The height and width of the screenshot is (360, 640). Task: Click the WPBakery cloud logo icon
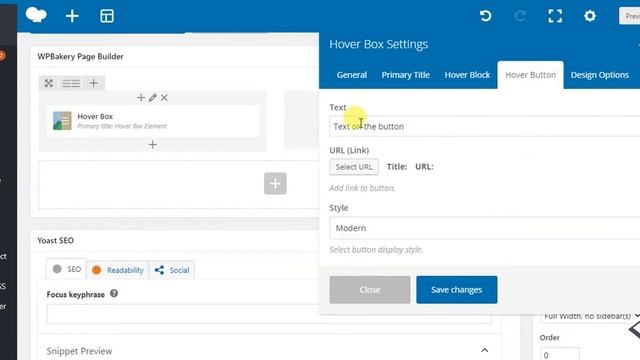[x=36, y=15]
